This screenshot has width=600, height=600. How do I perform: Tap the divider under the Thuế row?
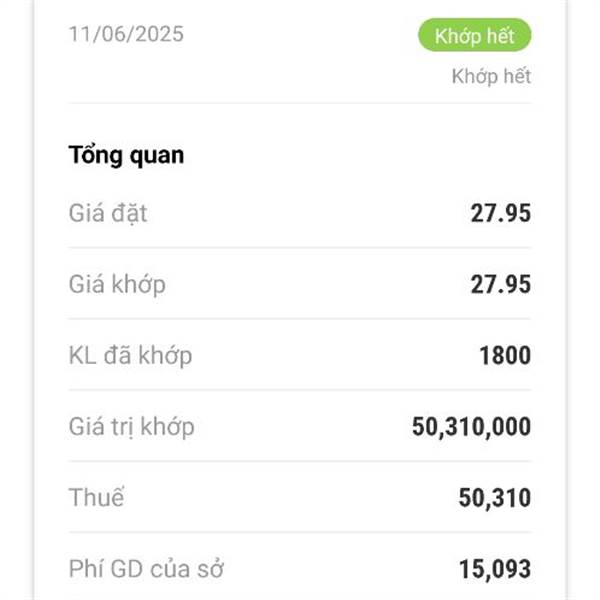(300, 532)
